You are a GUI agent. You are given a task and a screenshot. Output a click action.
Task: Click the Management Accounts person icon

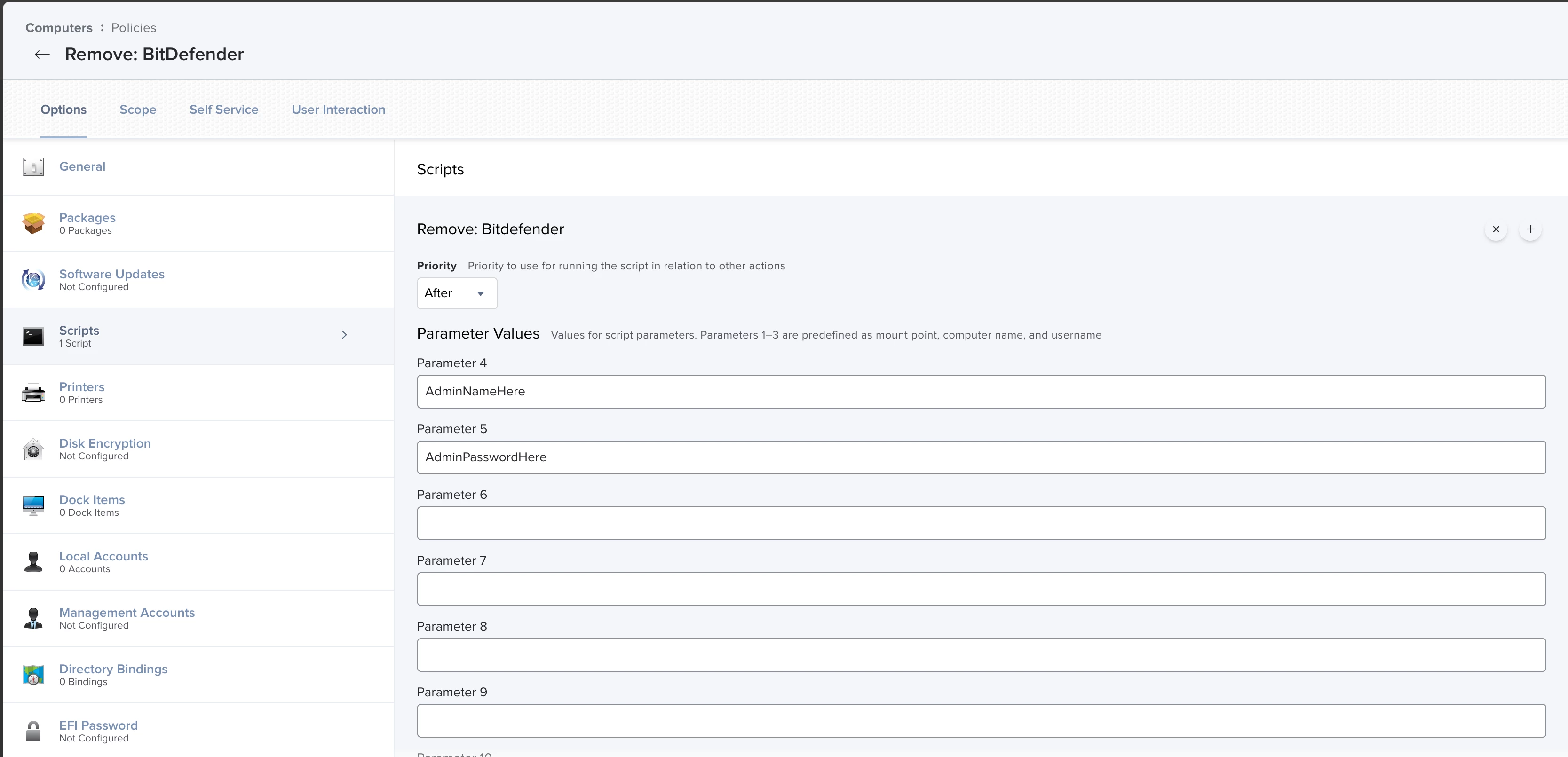click(33, 618)
